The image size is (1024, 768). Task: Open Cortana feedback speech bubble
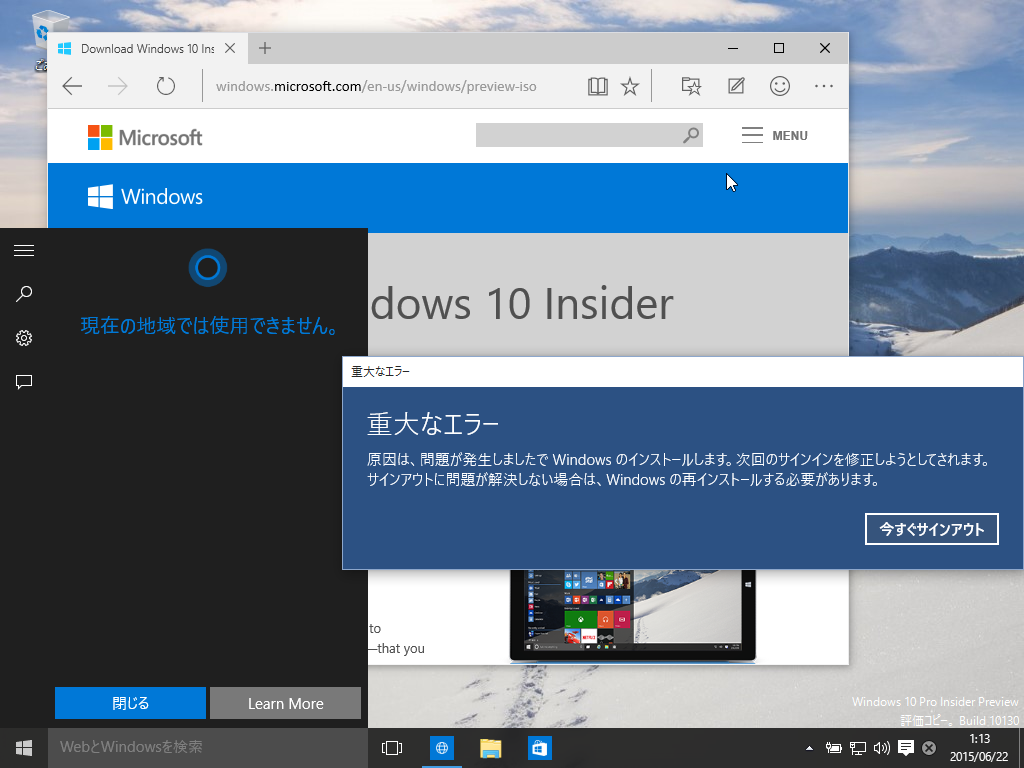pos(24,382)
